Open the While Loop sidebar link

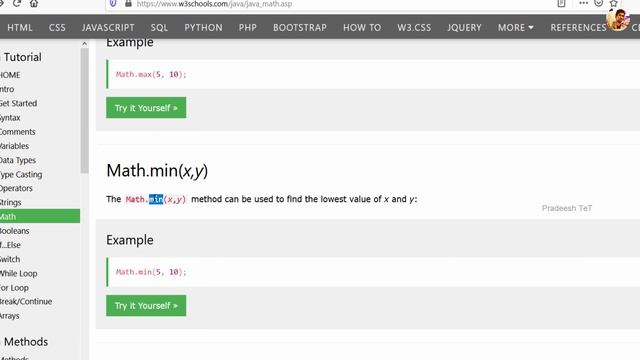click(x=18, y=273)
